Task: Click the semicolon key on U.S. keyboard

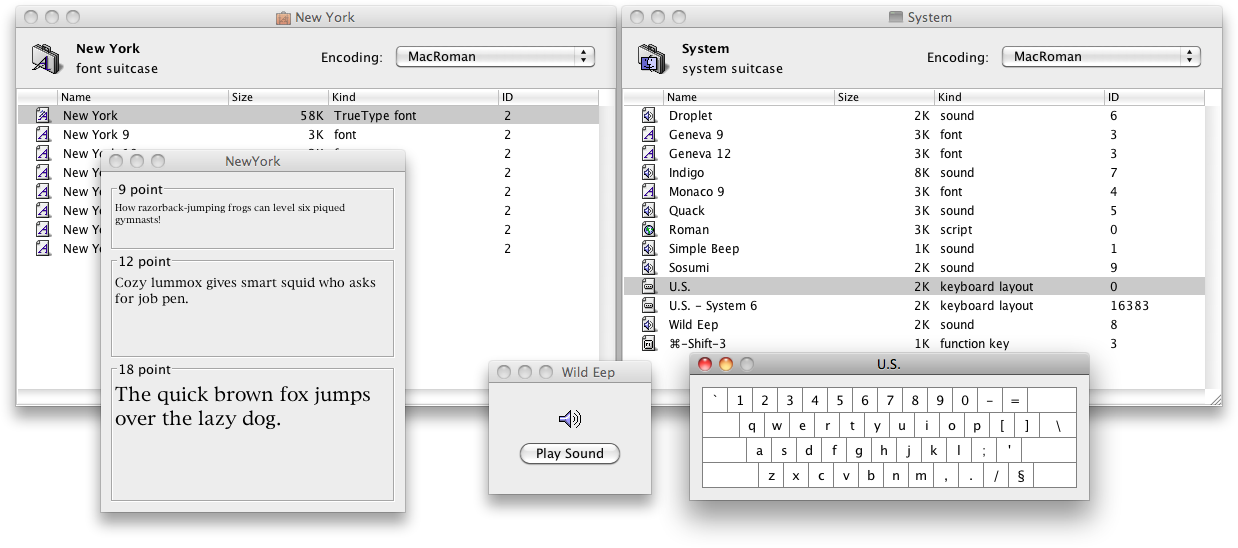Action: tap(984, 451)
